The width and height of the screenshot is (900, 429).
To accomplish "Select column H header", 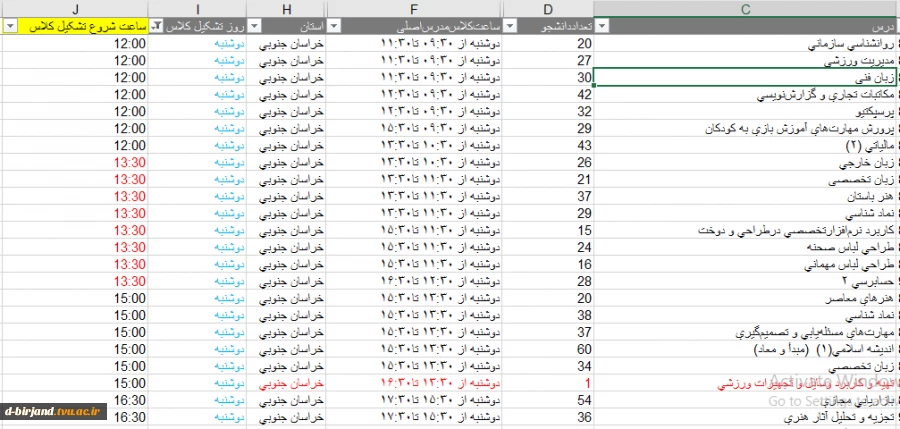I will pos(286,9).
